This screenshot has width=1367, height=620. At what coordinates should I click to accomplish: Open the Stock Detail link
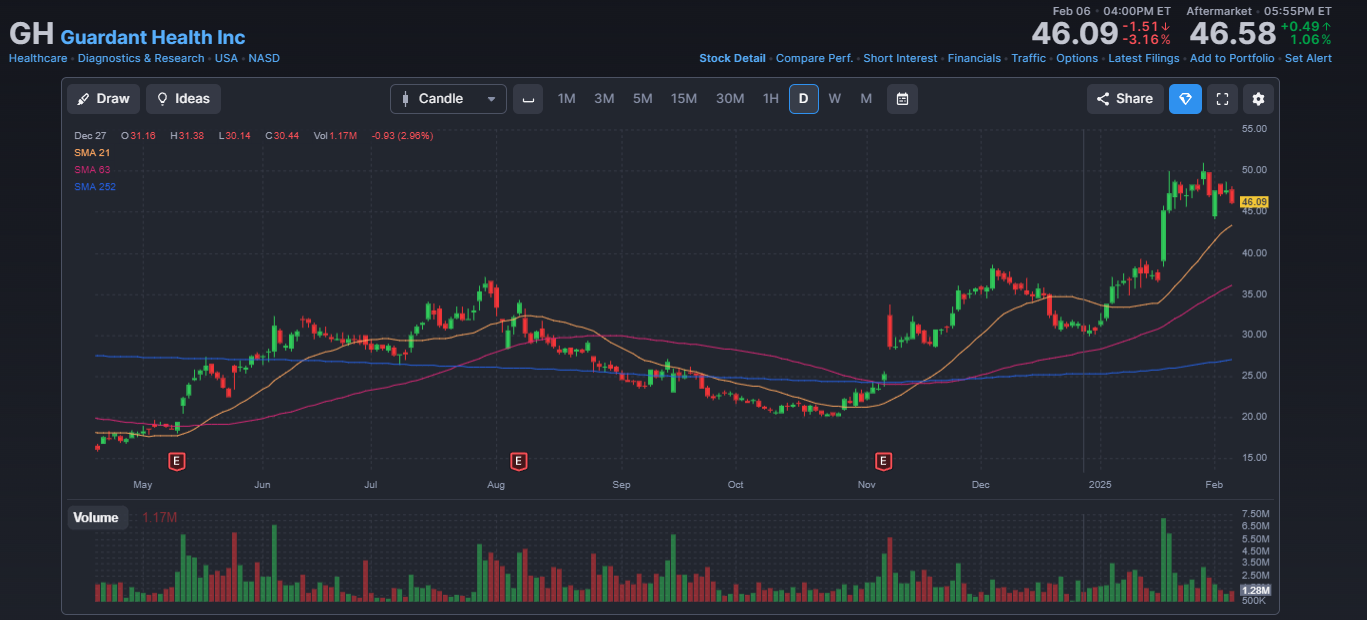pos(732,58)
